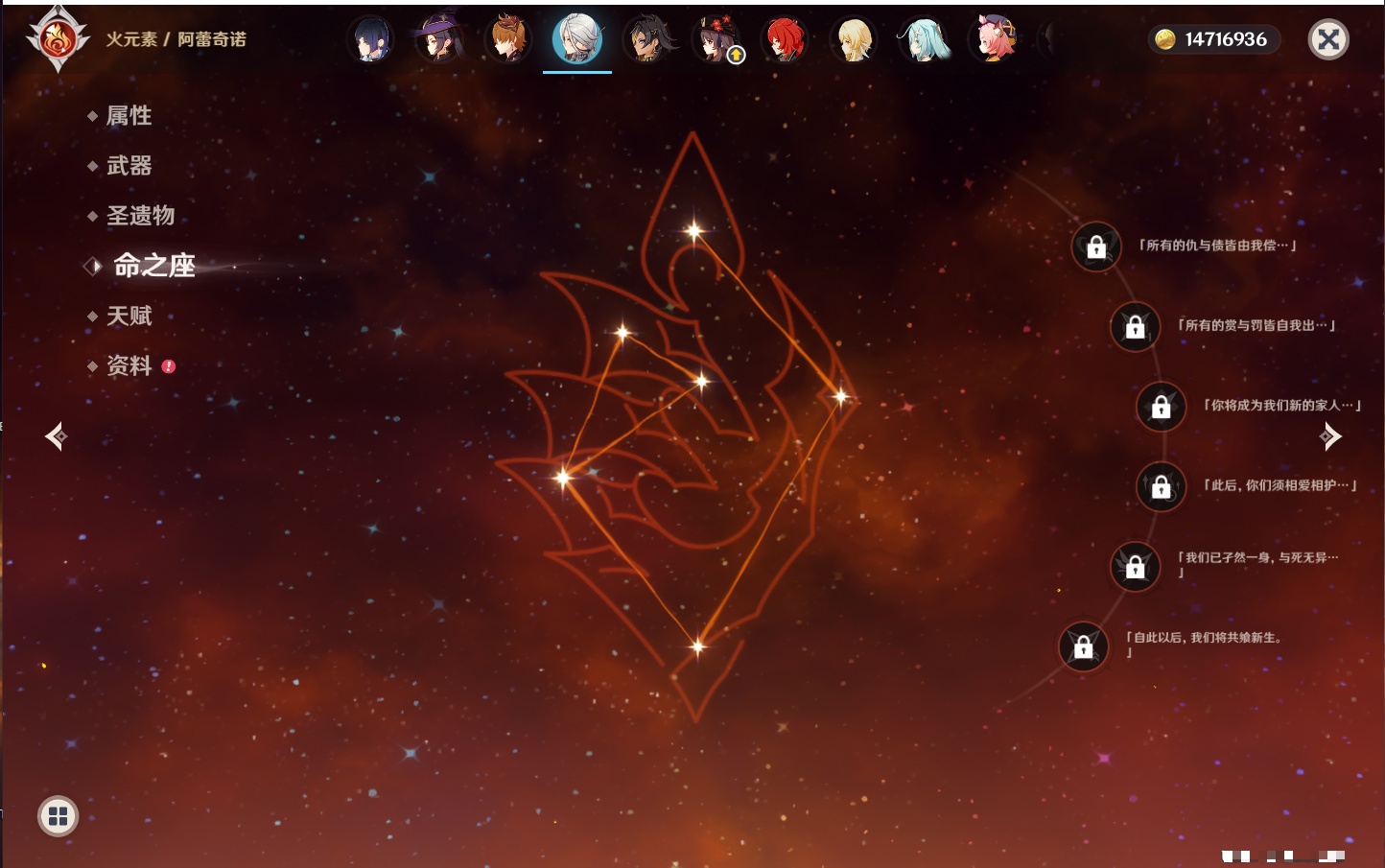Open locked constellation 「此后, 你们须相爱相护…」
Image resolution: width=1385 pixels, height=868 pixels.
pyautogui.click(x=1161, y=486)
